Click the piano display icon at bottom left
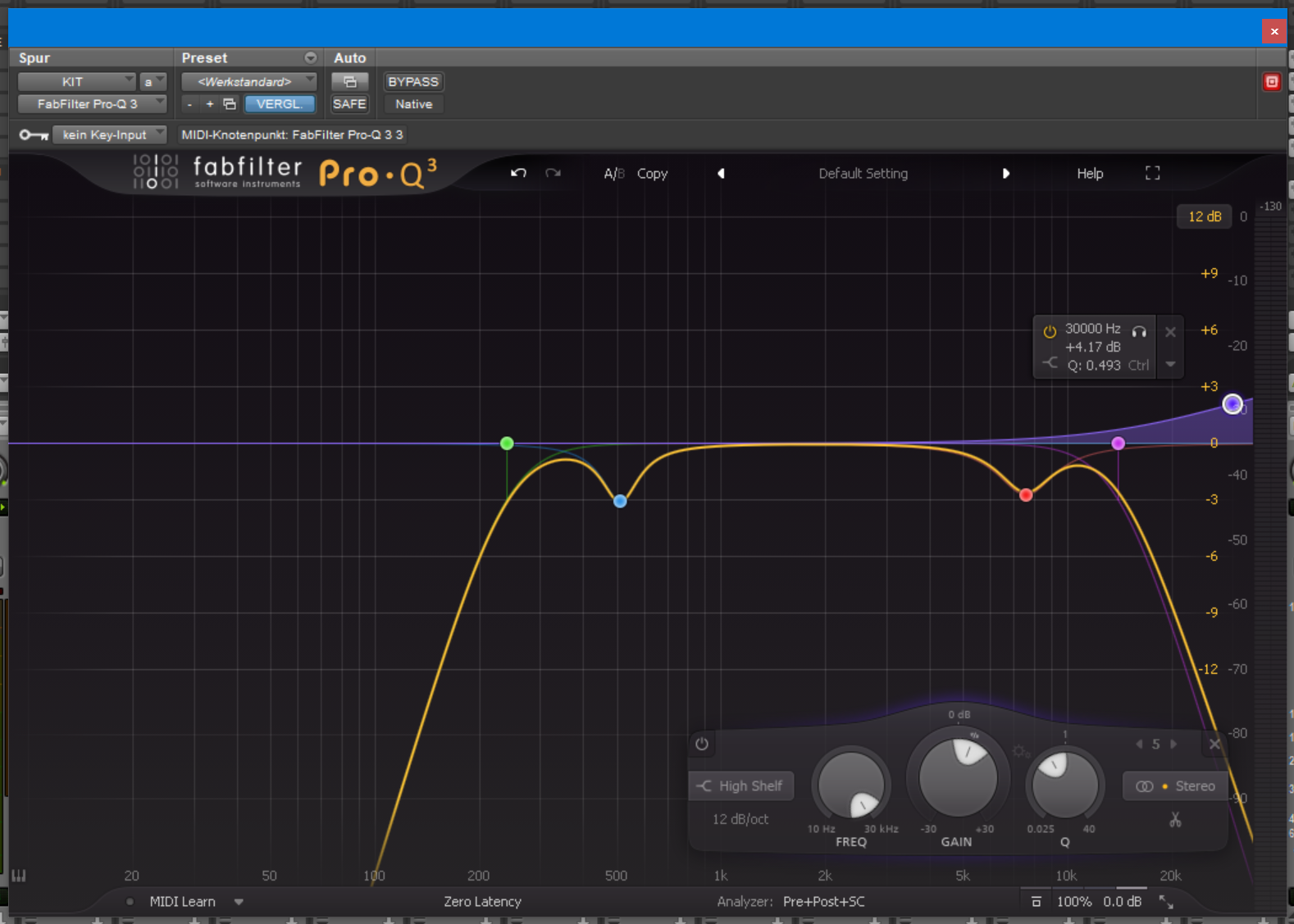This screenshot has width=1294, height=924. click(x=19, y=876)
